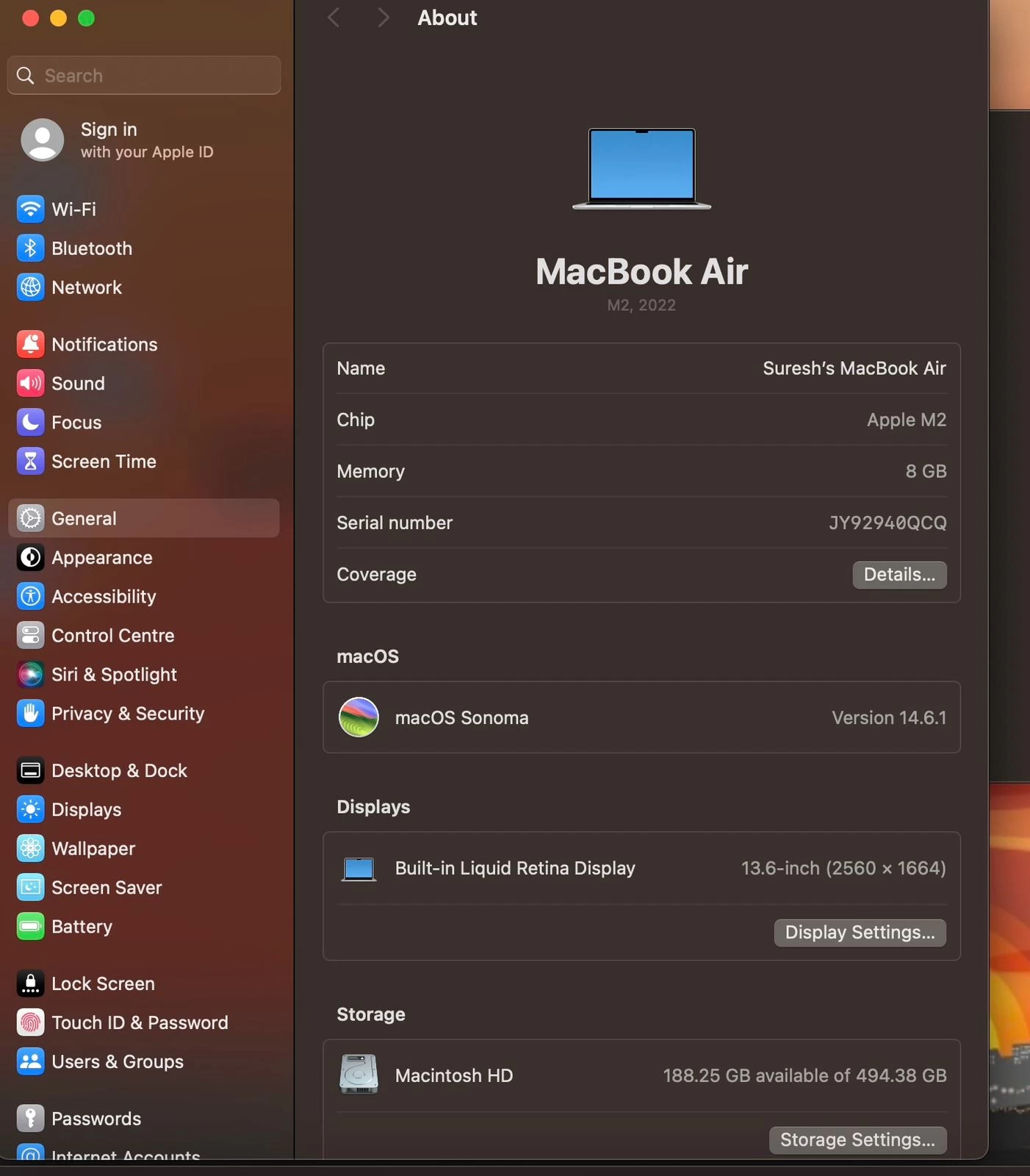Viewport: 1030px width, 1176px height.
Task: Click the M2, 2022 model subtitle
Action: tap(641, 305)
